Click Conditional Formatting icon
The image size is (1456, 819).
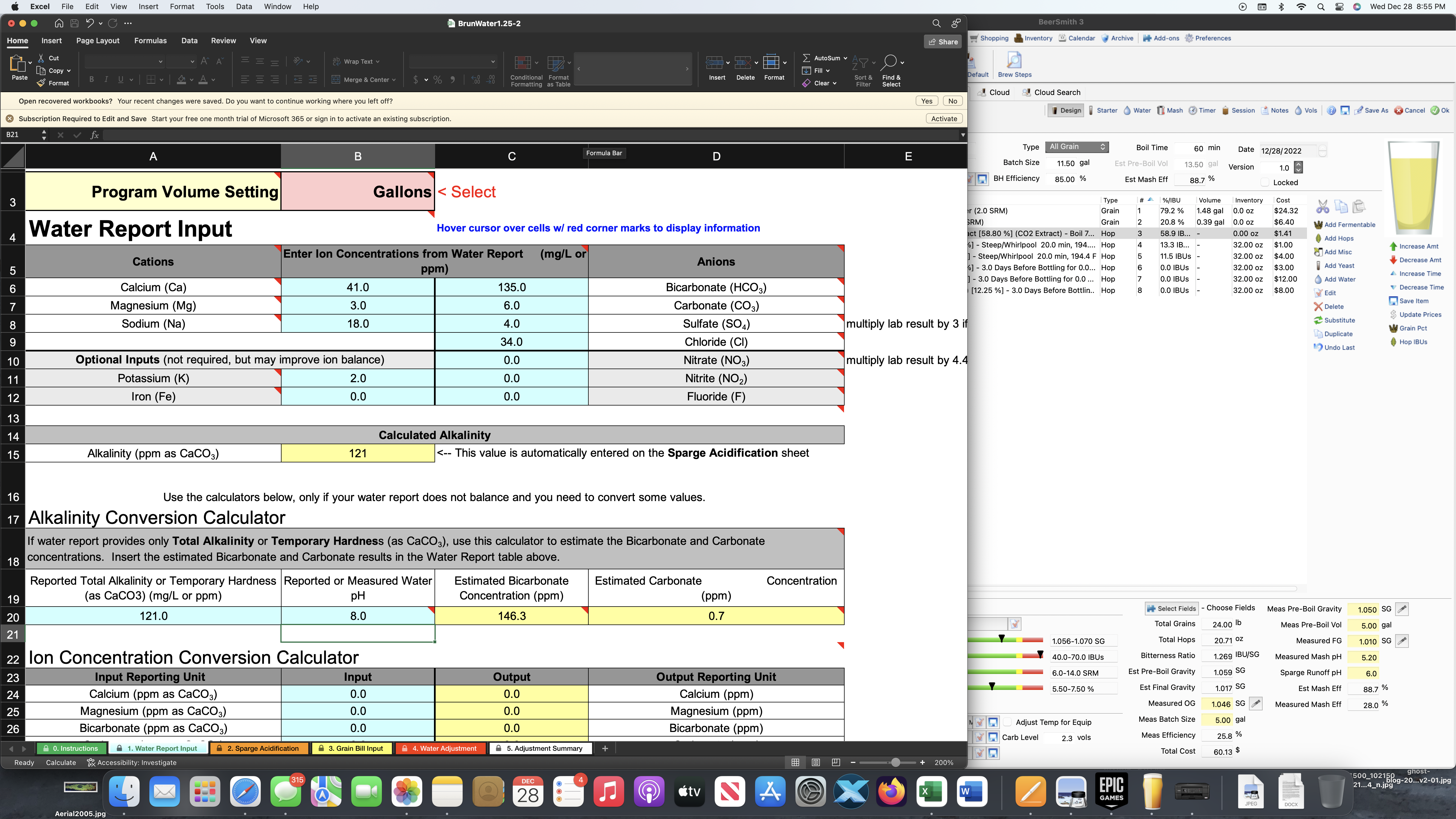point(523,63)
